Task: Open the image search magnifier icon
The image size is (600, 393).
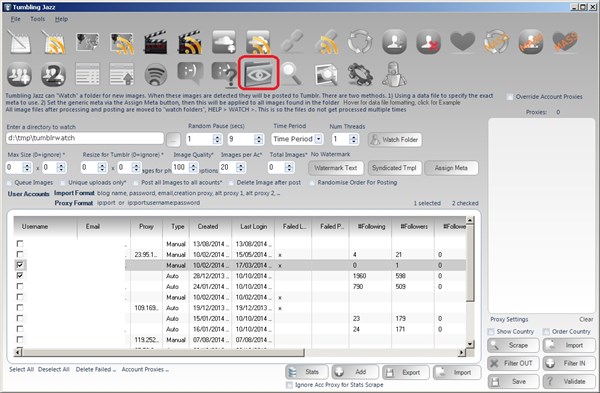Action: [326, 75]
